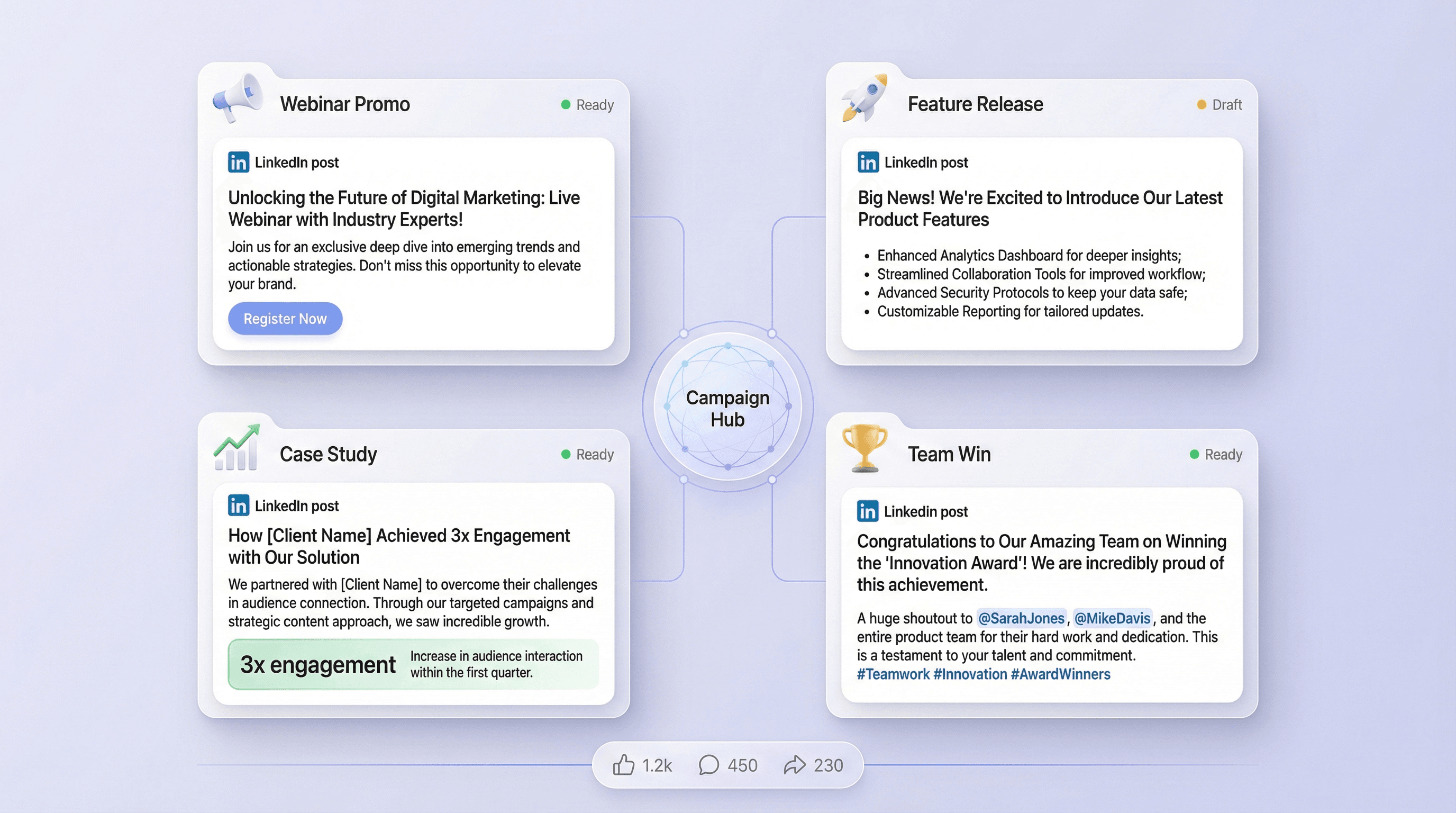The image size is (1456, 813).
Task: Click the #AwardWinners hashtag
Action: (x=1060, y=674)
